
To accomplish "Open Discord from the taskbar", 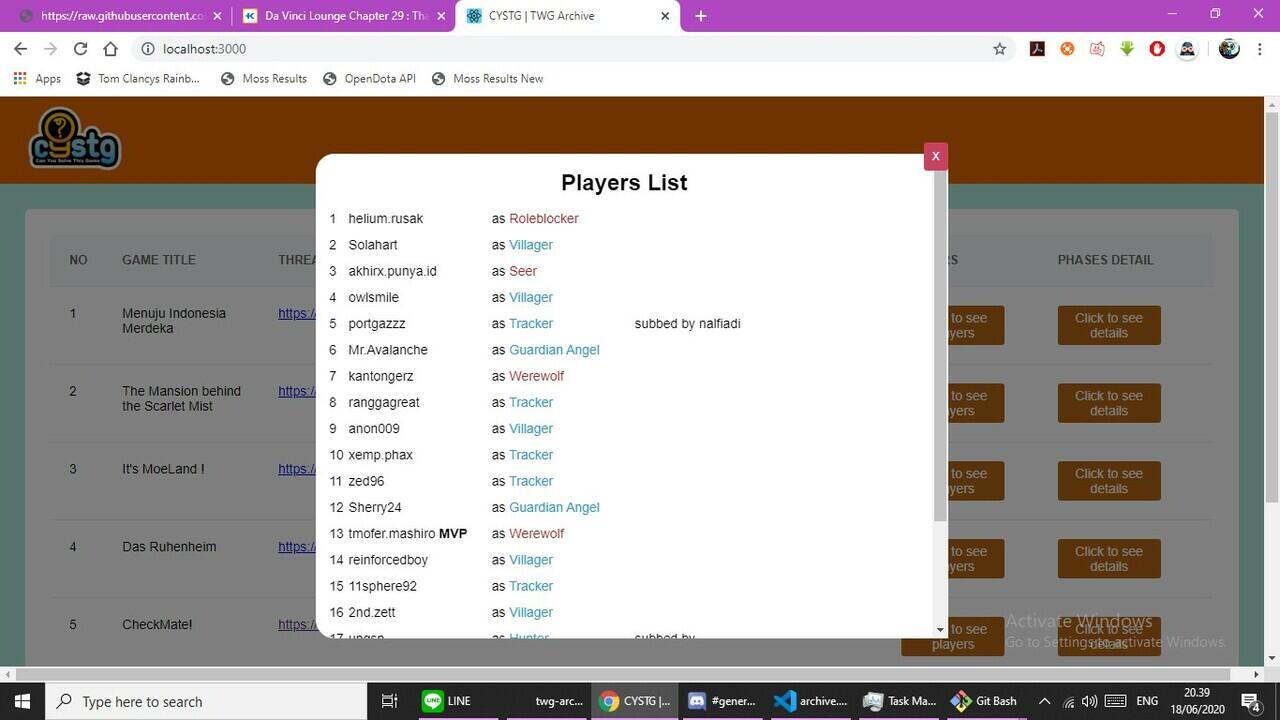I will pos(722,701).
